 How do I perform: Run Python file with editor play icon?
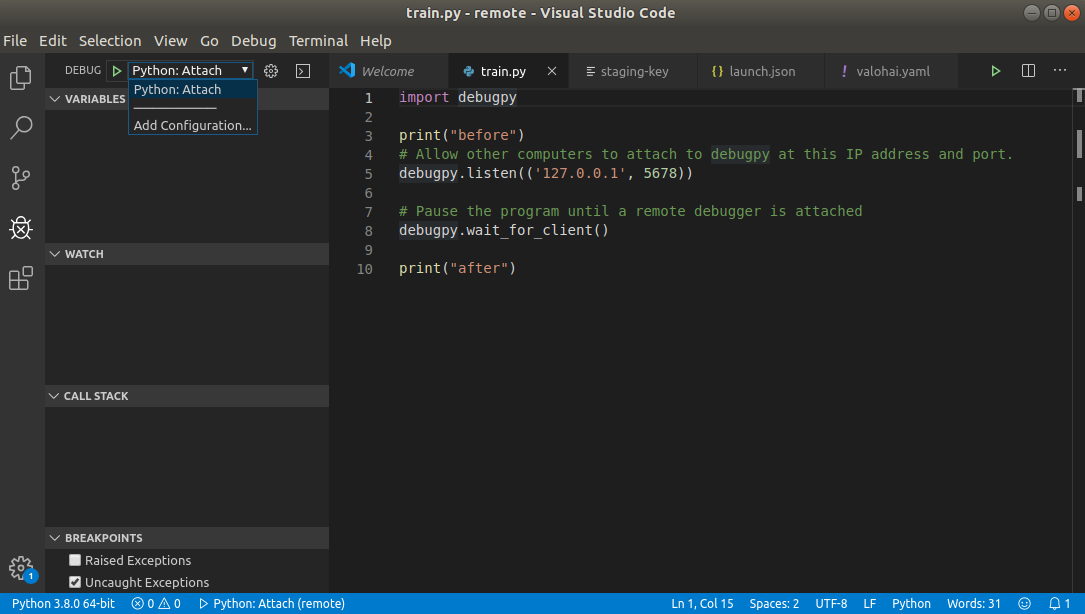point(996,71)
